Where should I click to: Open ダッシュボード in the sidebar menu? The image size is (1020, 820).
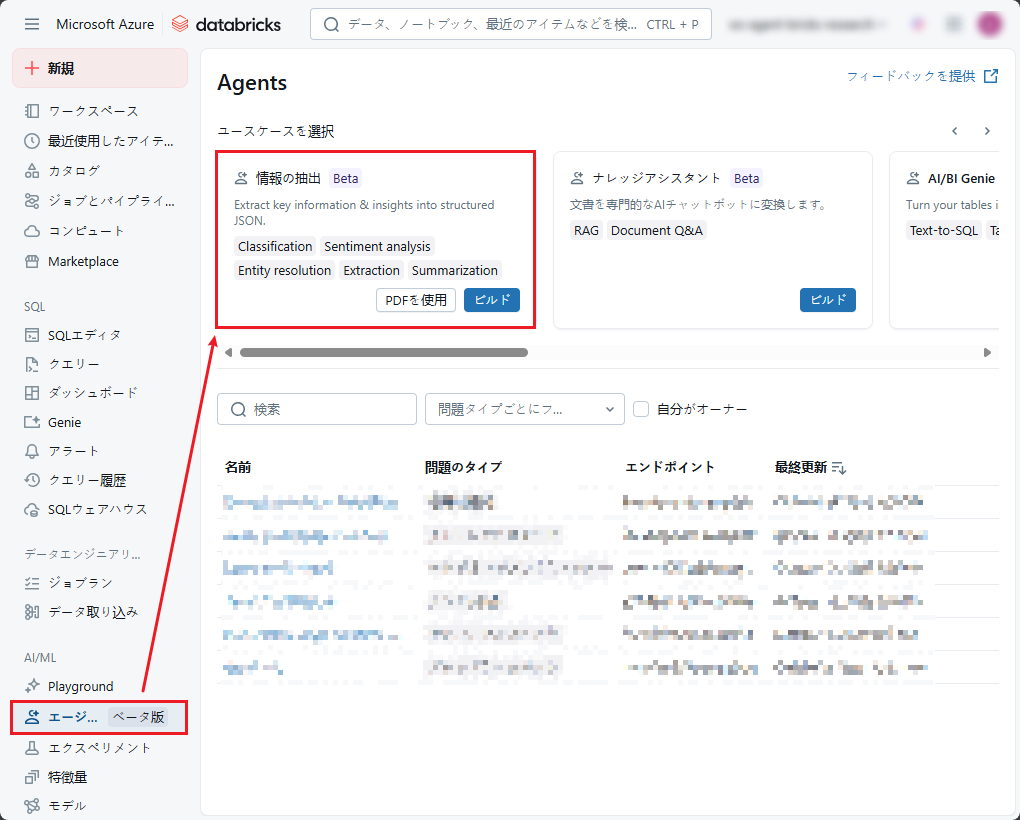pyautogui.click(x=93, y=393)
